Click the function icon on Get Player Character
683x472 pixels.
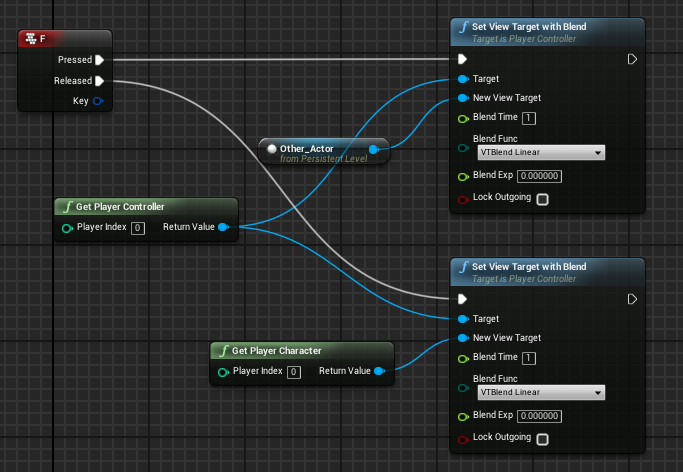224,351
